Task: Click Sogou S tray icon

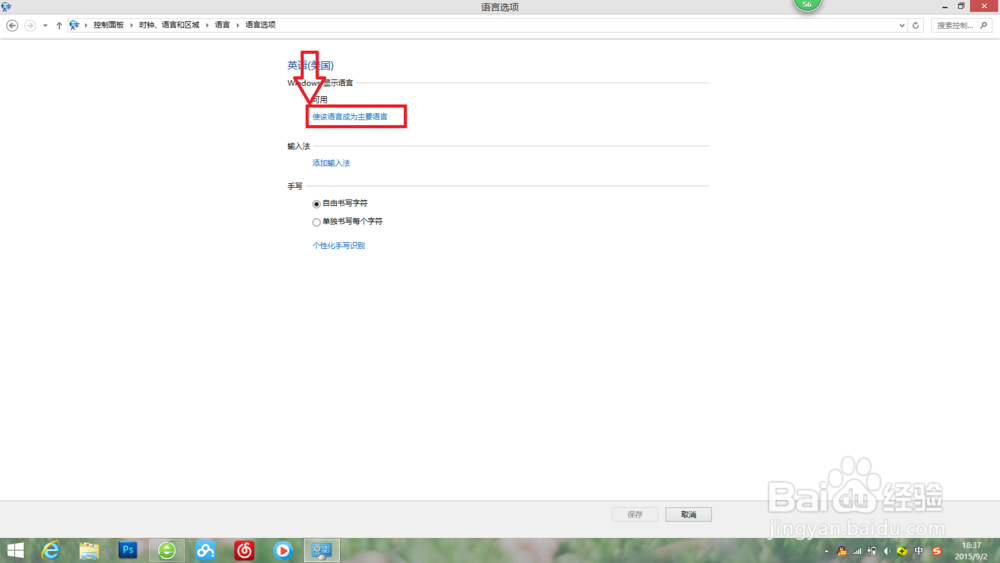Action: coord(936,552)
